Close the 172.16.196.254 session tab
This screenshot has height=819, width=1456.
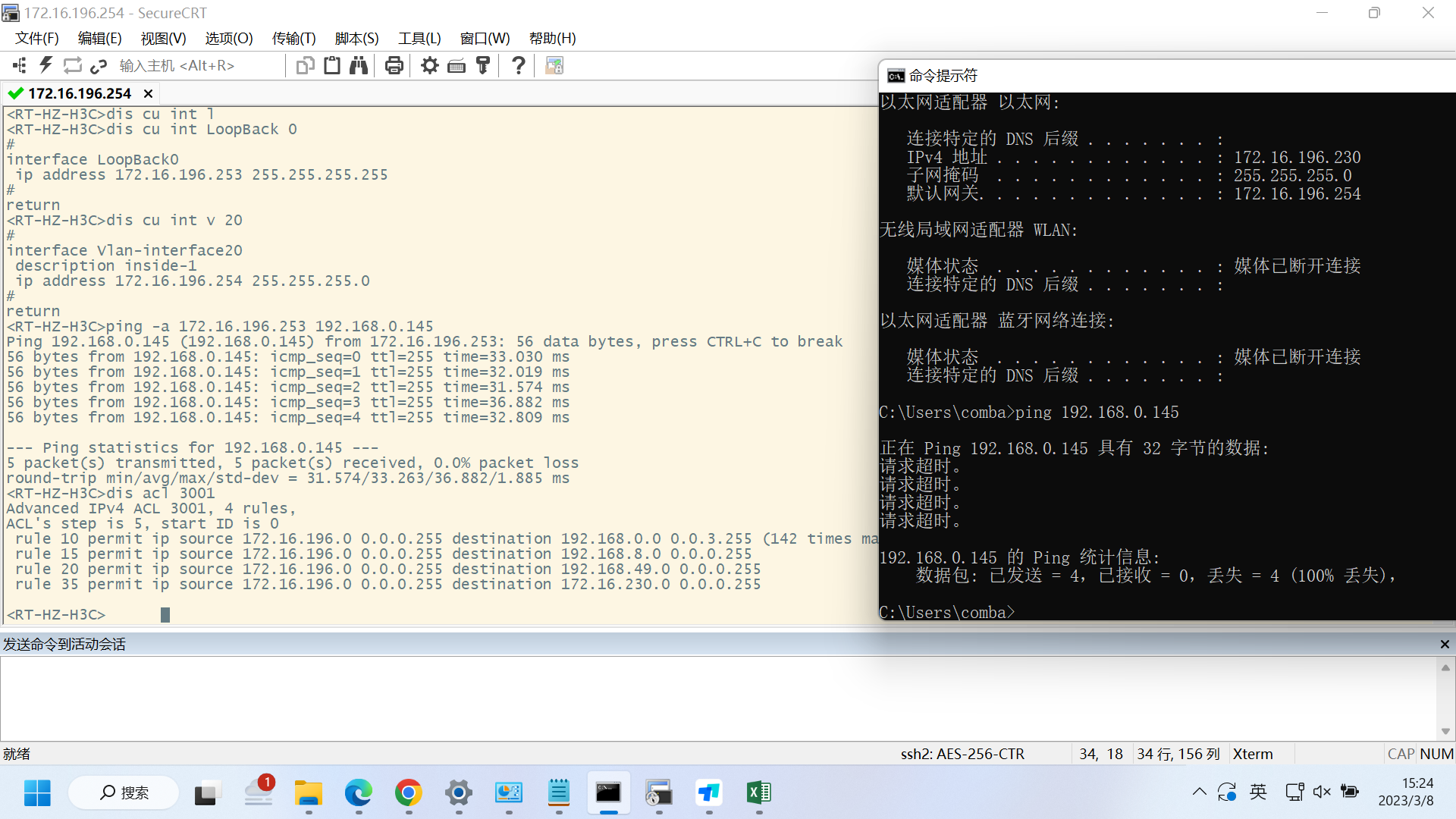(149, 93)
